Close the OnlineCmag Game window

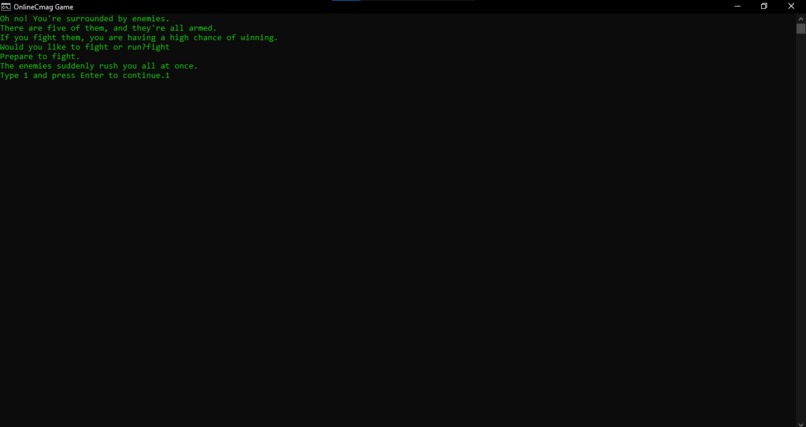[791, 7]
